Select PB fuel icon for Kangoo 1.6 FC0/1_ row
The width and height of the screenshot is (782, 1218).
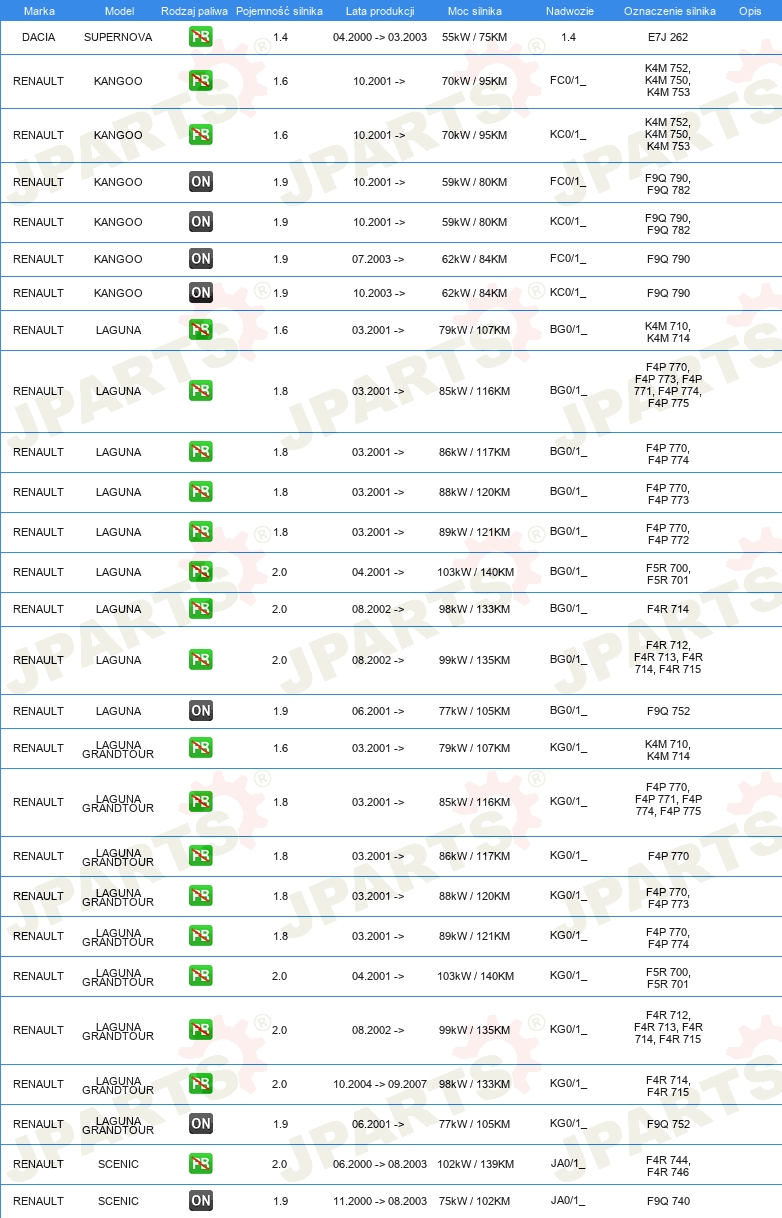[x=201, y=81]
